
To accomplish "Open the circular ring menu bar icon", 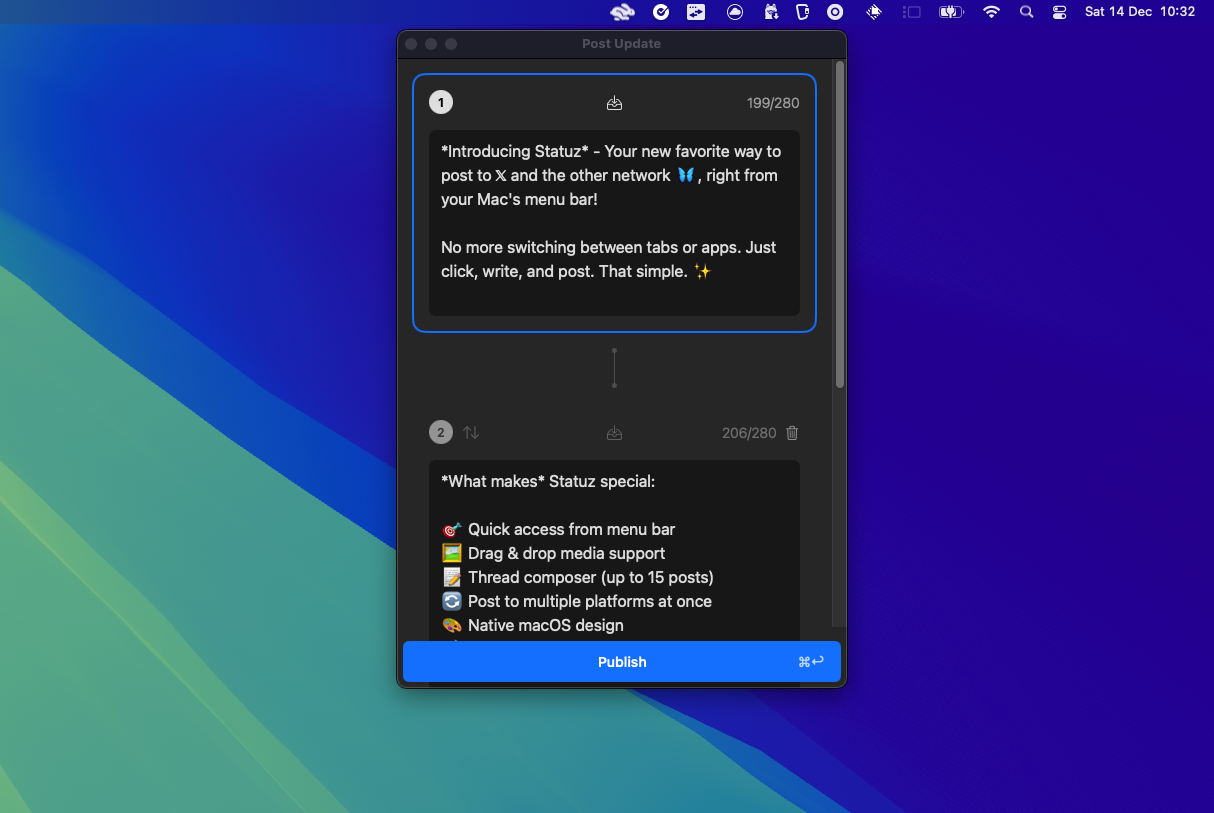I will [835, 12].
